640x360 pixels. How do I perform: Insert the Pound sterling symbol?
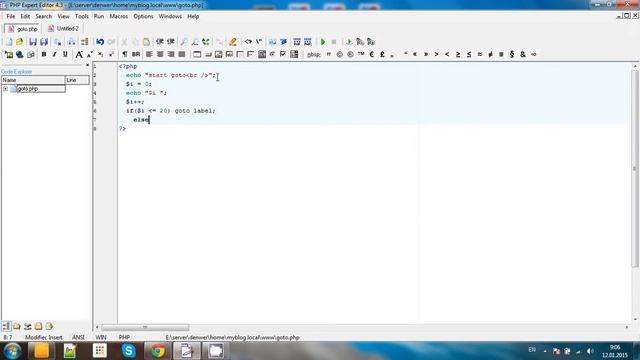pos(382,54)
